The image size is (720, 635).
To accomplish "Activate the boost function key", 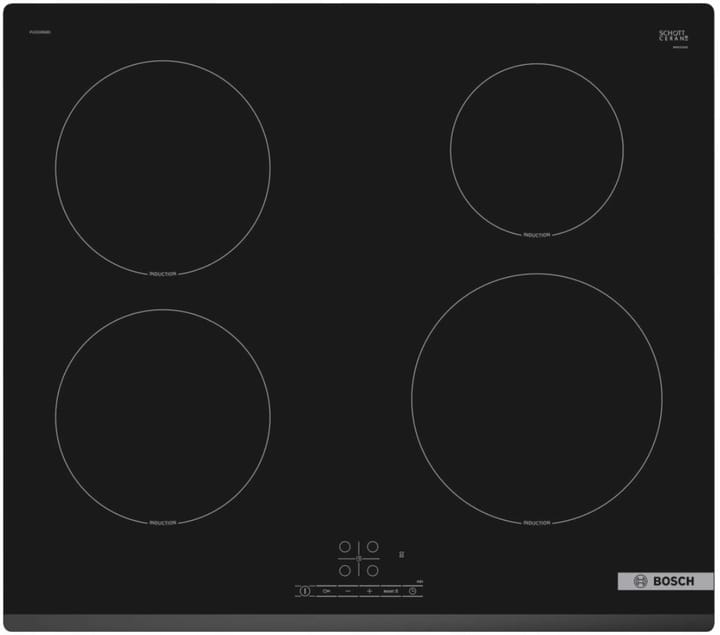I will pyautogui.click(x=391, y=591).
